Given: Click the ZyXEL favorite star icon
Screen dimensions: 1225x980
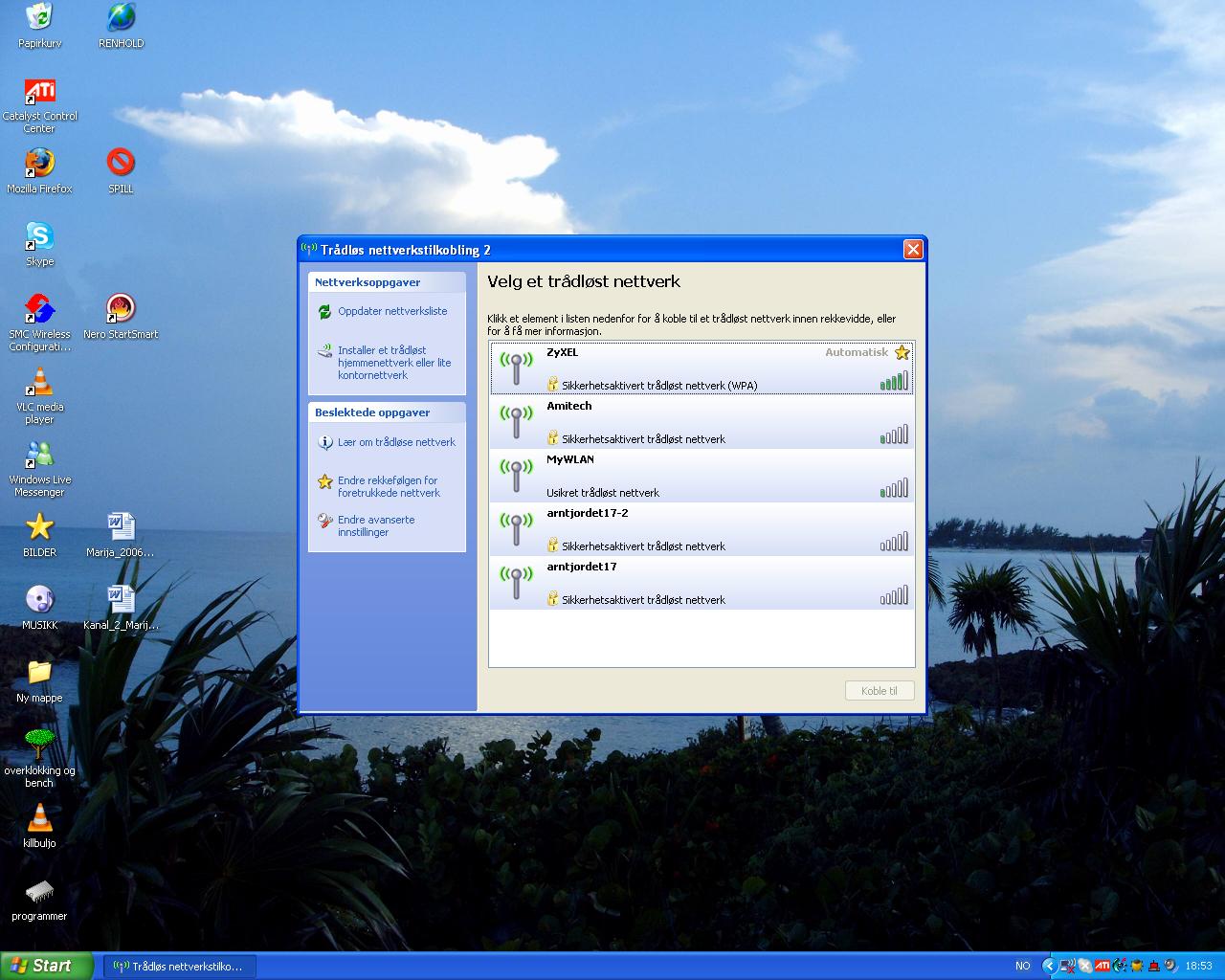Looking at the screenshot, I should (902, 352).
